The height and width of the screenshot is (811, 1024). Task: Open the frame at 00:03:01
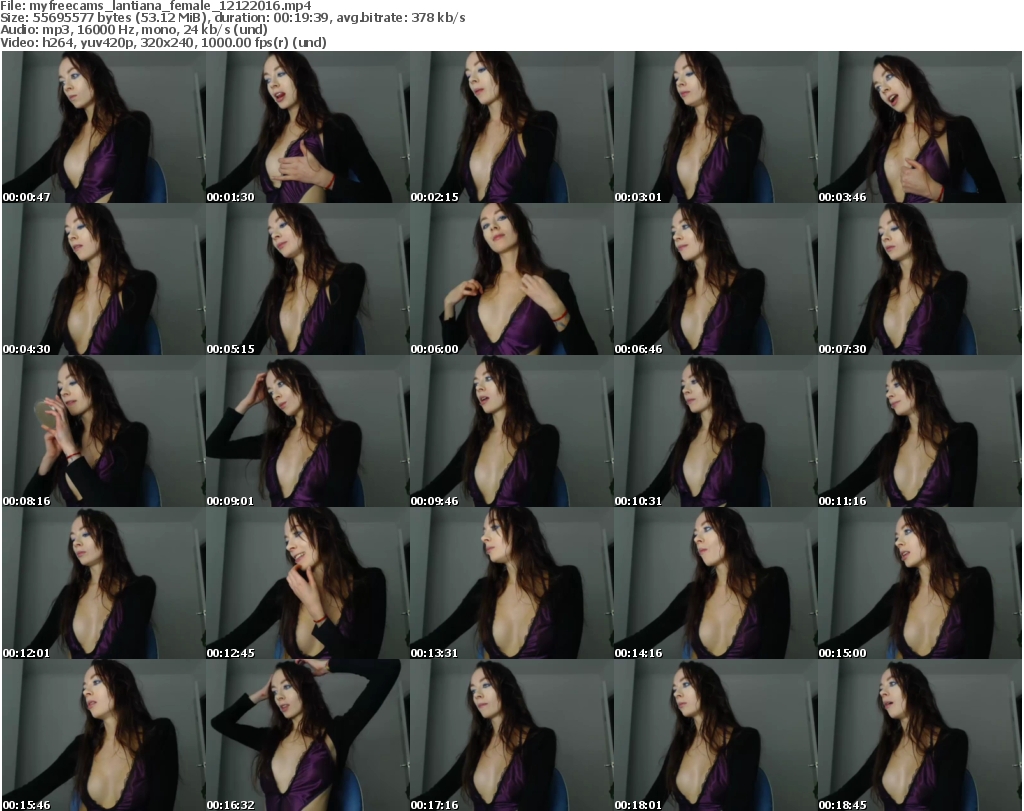pyautogui.click(x=716, y=127)
